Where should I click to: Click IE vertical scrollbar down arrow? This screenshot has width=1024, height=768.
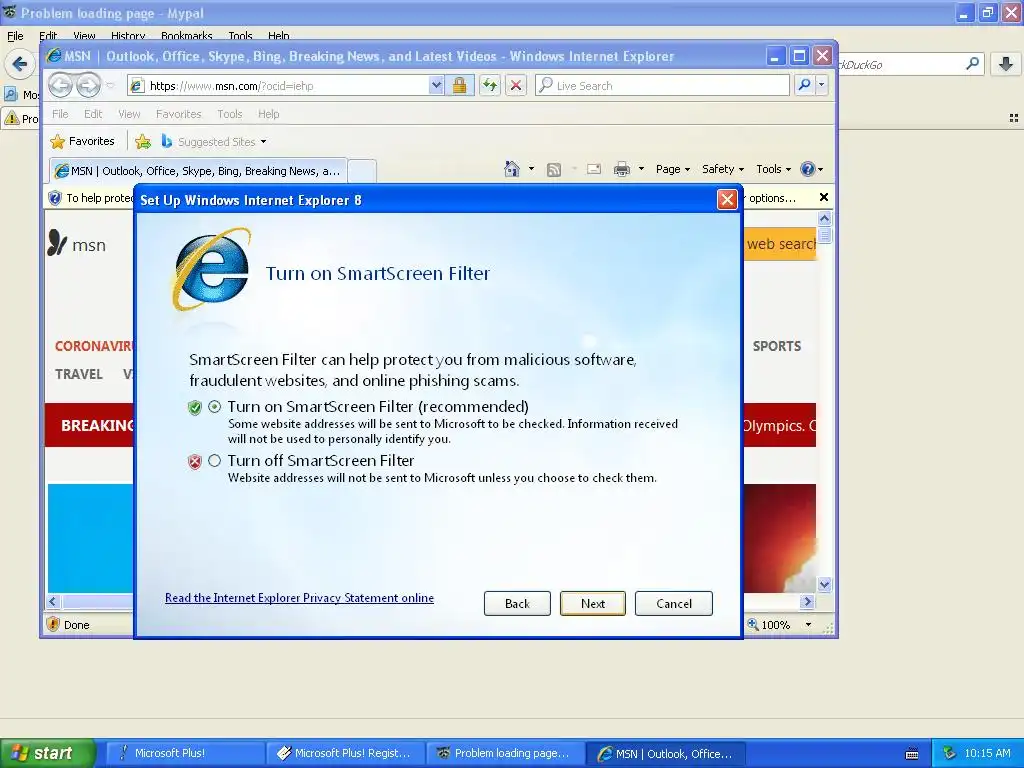click(824, 584)
